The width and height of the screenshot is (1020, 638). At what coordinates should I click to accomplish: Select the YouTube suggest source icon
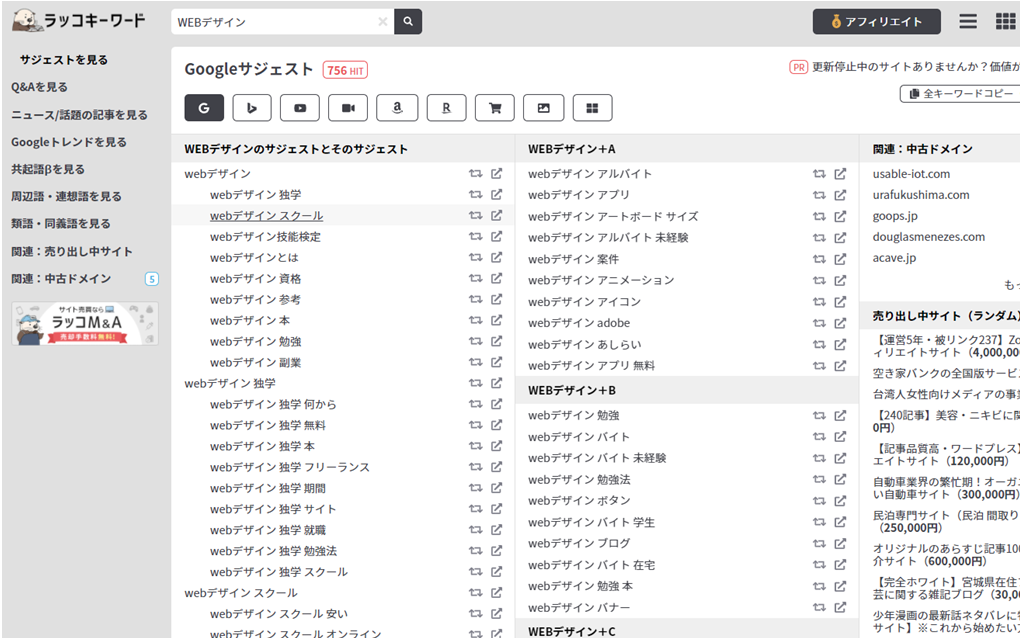(300, 108)
